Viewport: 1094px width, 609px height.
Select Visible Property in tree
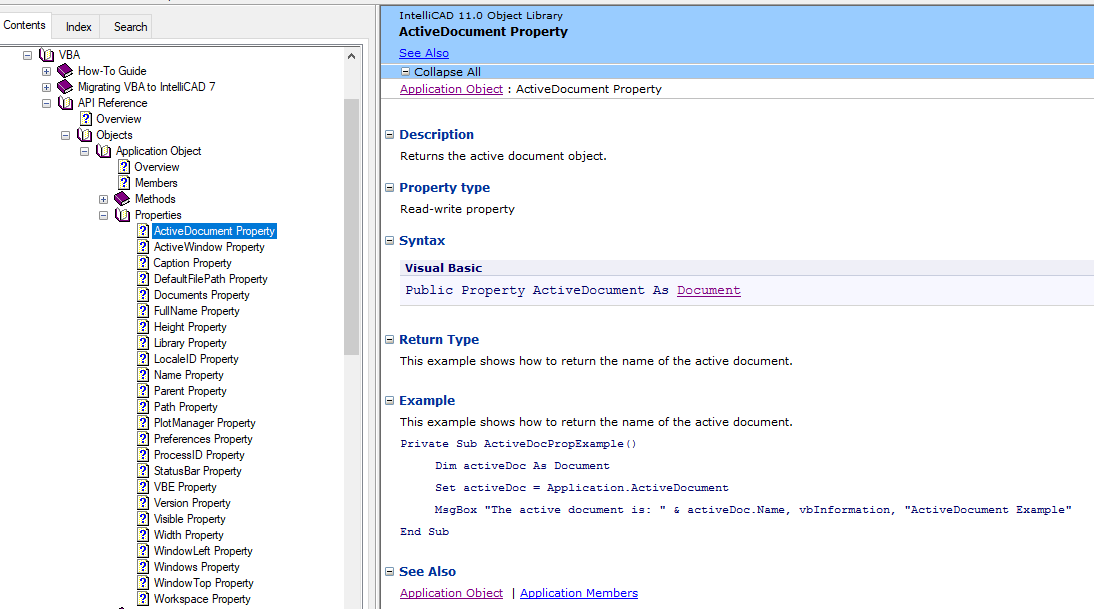[190, 519]
